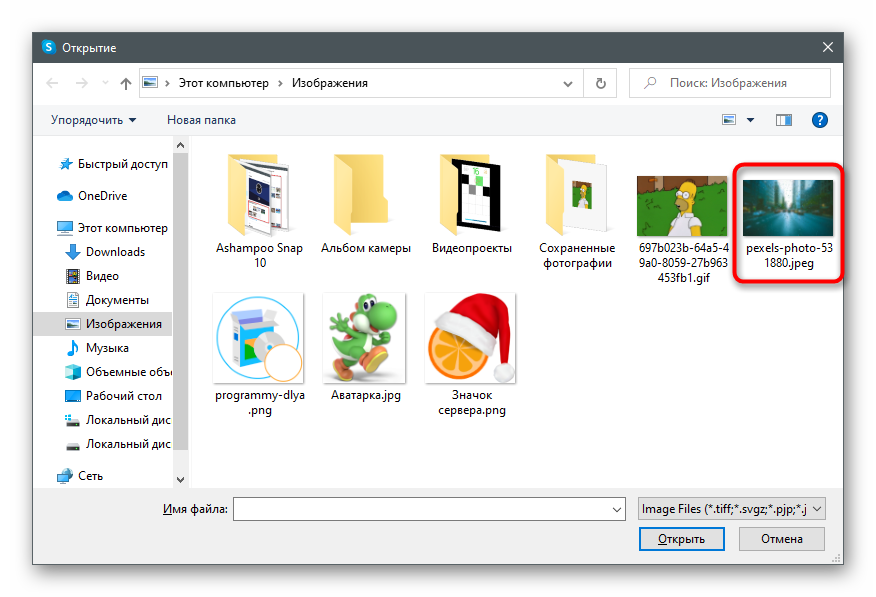Select the second Локальный диск entry

pos(118,444)
